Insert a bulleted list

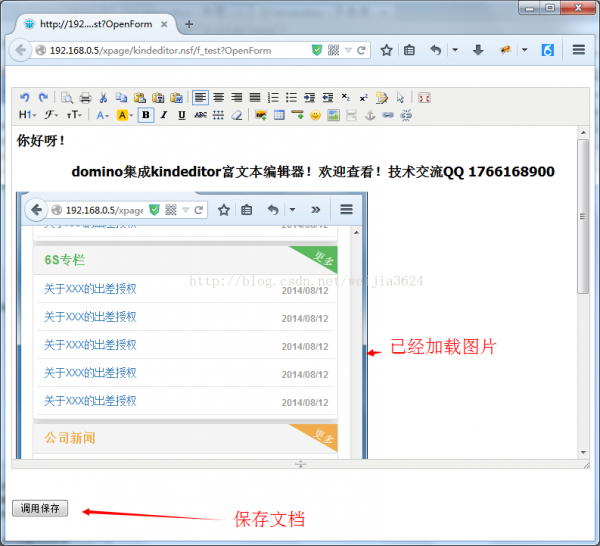pos(291,98)
